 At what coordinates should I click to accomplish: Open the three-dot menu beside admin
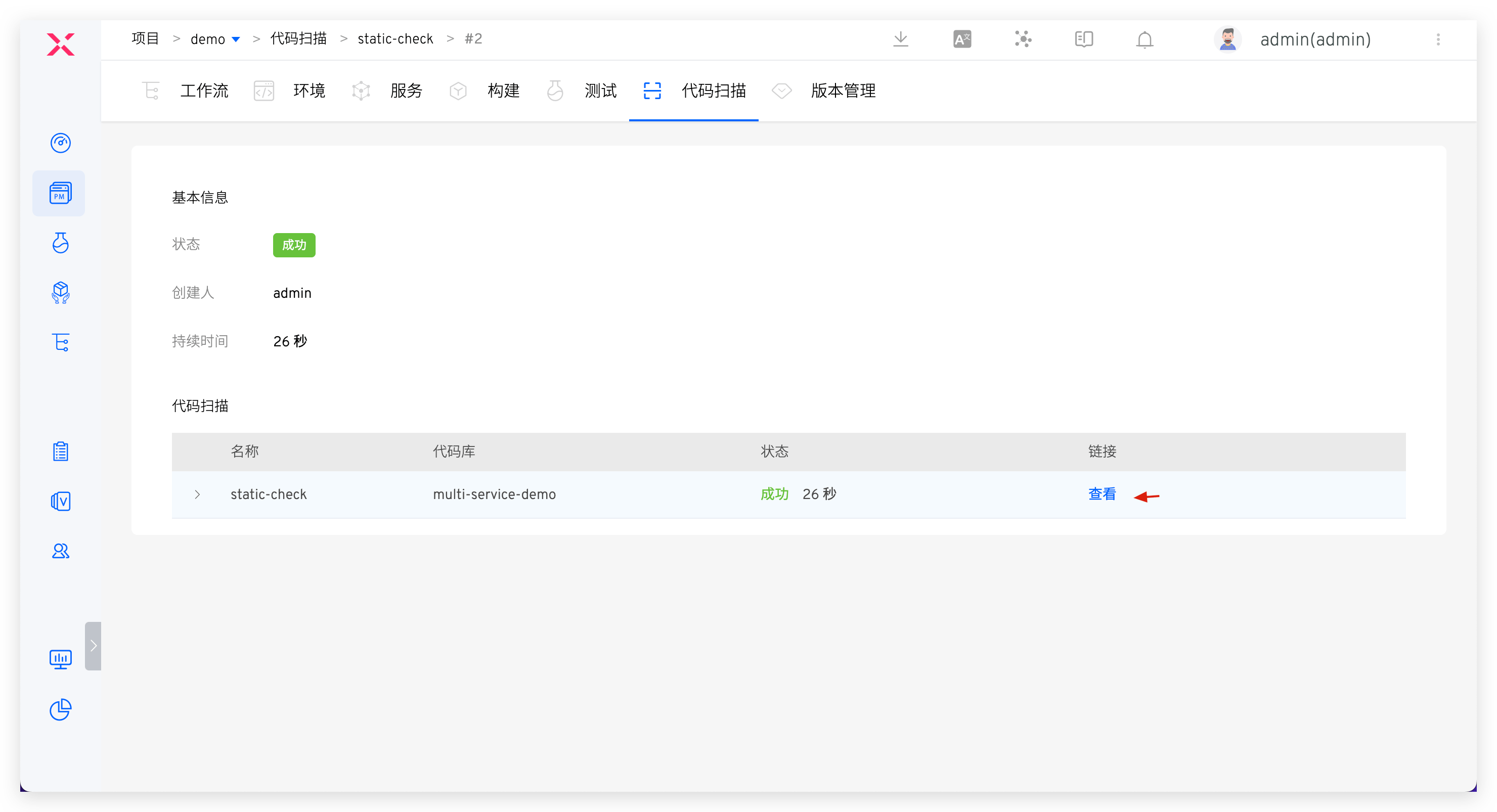(1438, 39)
